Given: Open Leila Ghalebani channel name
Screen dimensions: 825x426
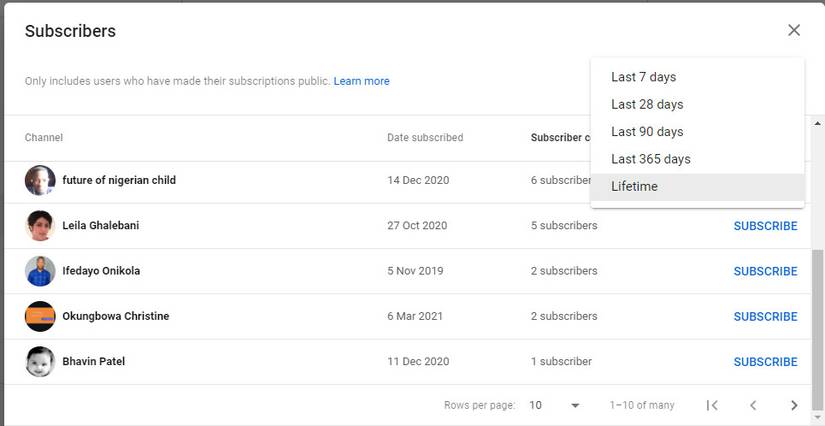Looking at the screenshot, I should click(100, 225).
